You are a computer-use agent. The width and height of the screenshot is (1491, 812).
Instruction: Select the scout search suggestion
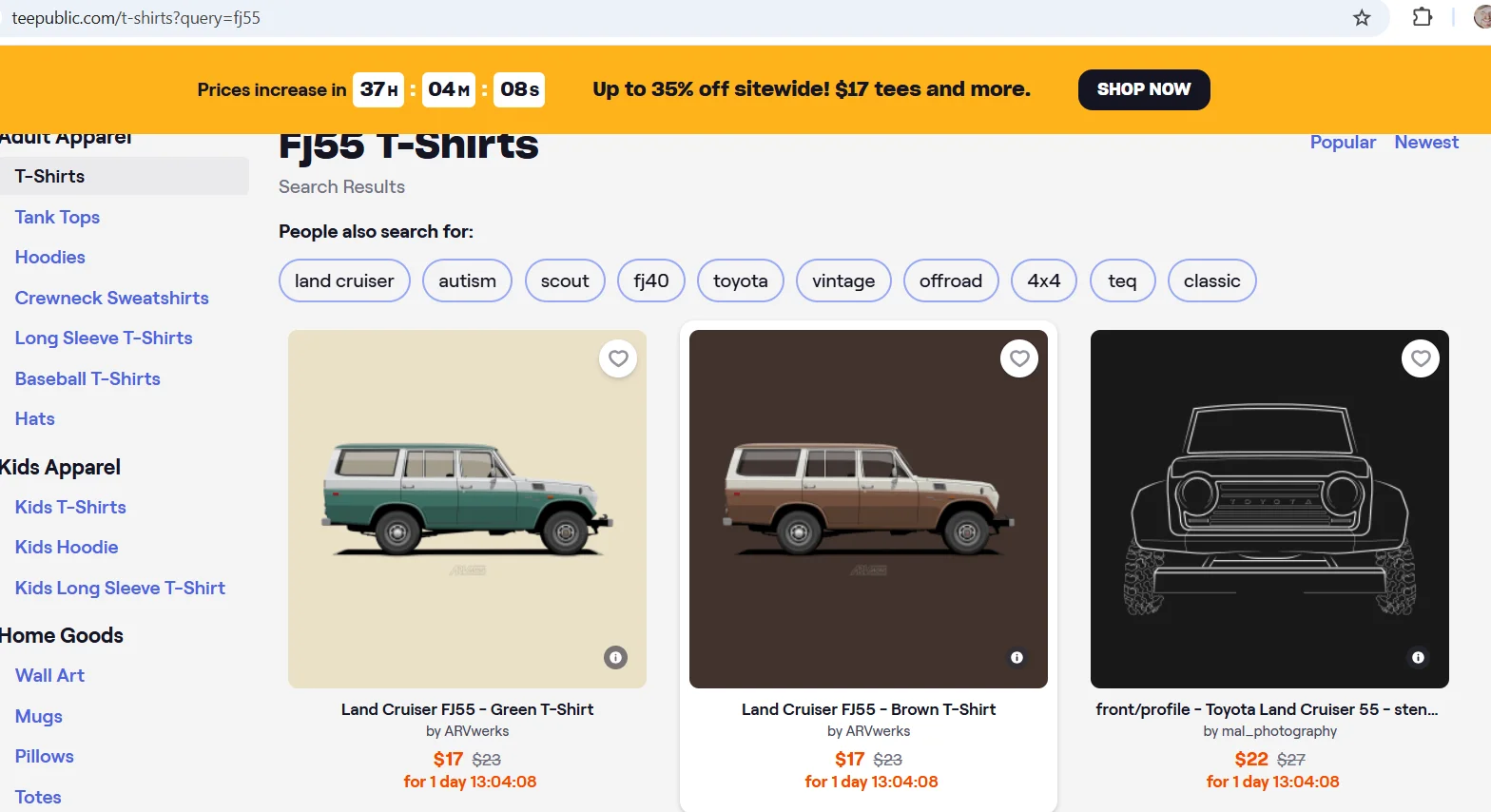[x=565, y=280]
